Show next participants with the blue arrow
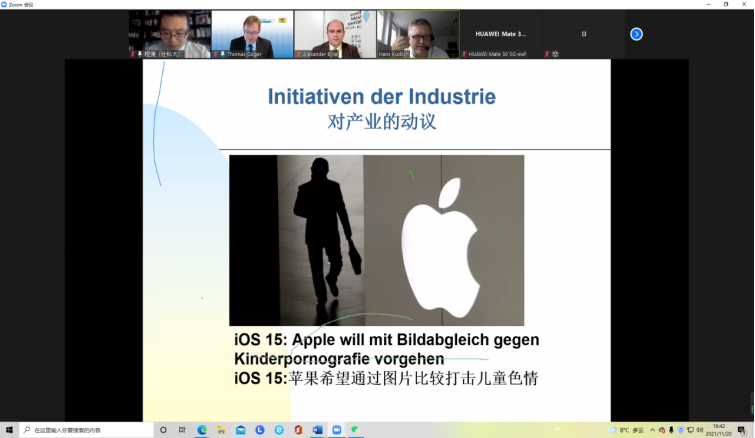This screenshot has height=438, width=755. (x=636, y=34)
